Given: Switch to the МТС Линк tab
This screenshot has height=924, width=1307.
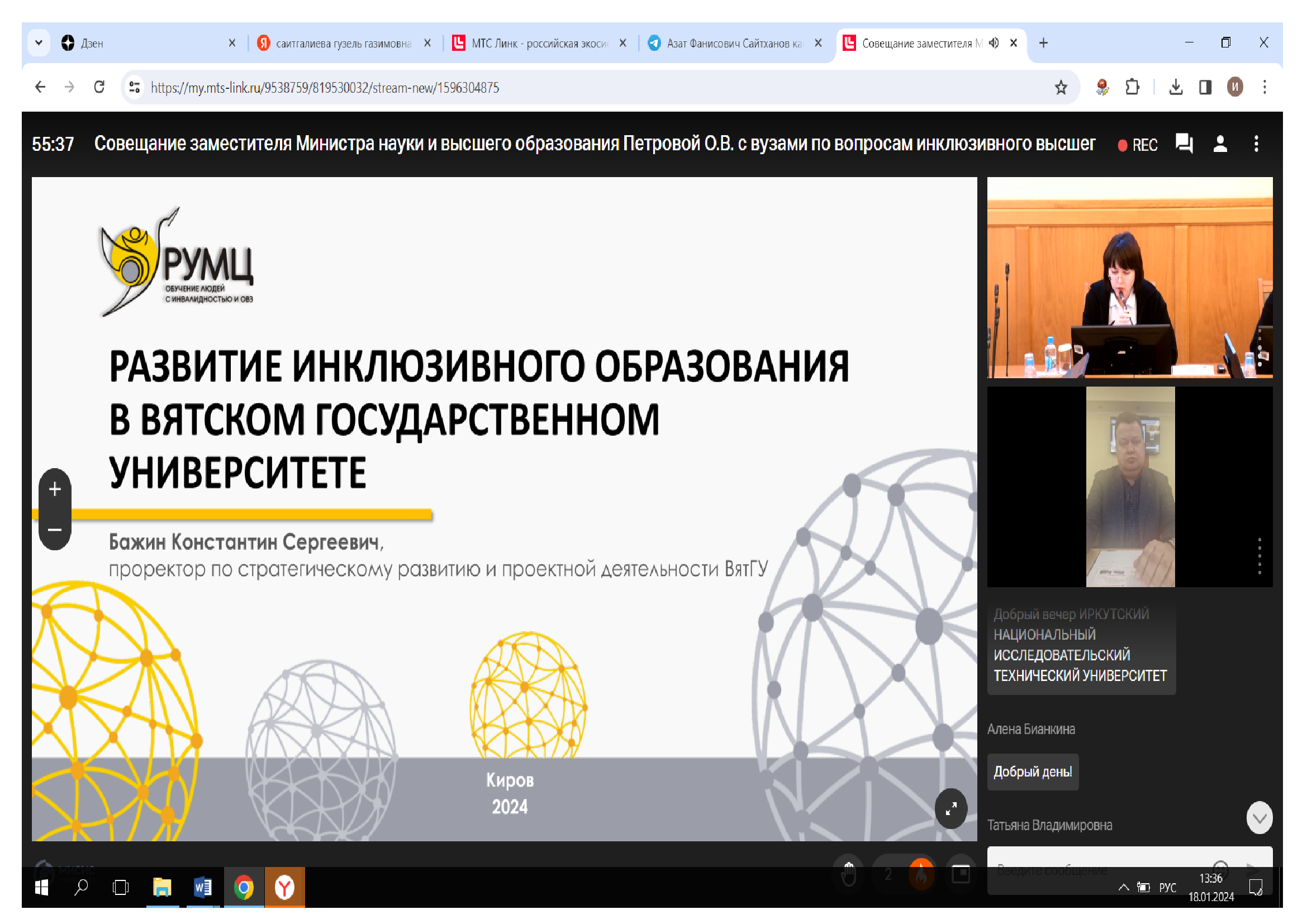Looking at the screenshot, I should click(x=538, y=43).
